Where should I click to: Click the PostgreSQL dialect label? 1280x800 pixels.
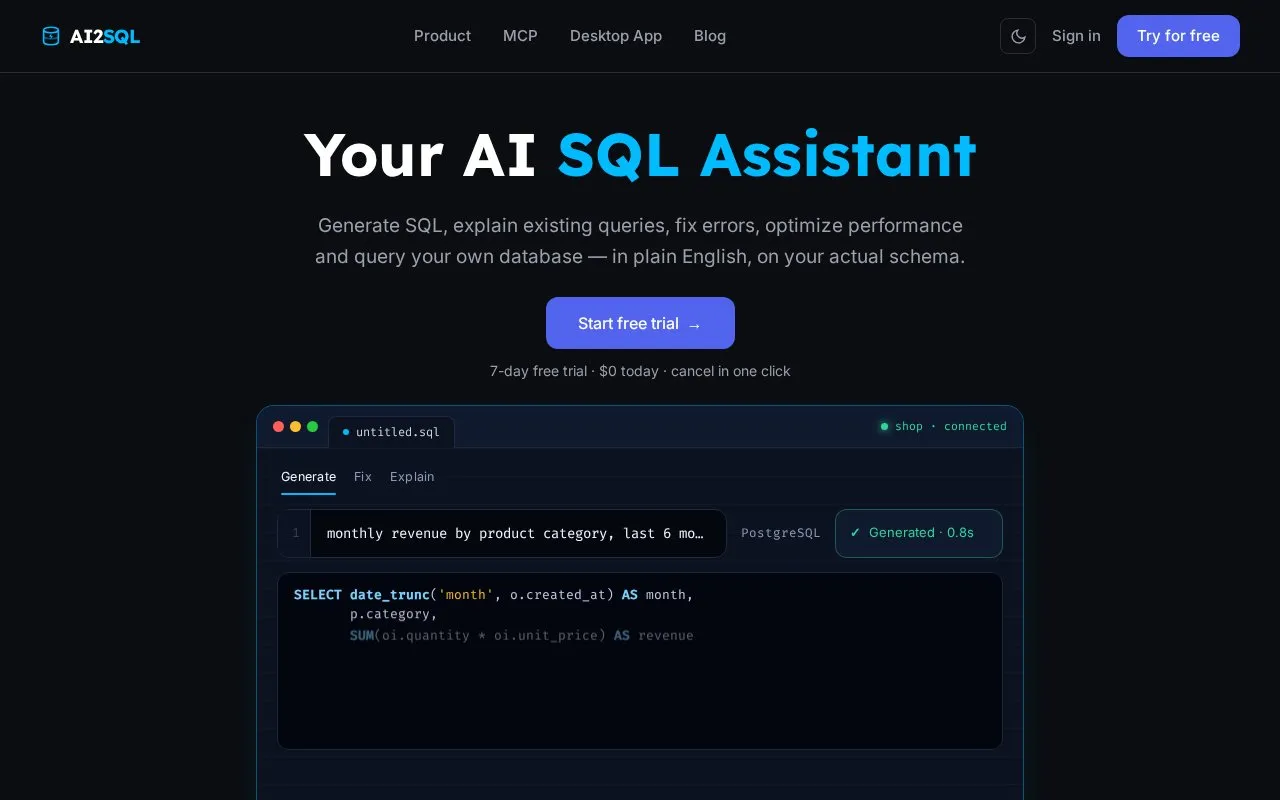coord(780,533)
